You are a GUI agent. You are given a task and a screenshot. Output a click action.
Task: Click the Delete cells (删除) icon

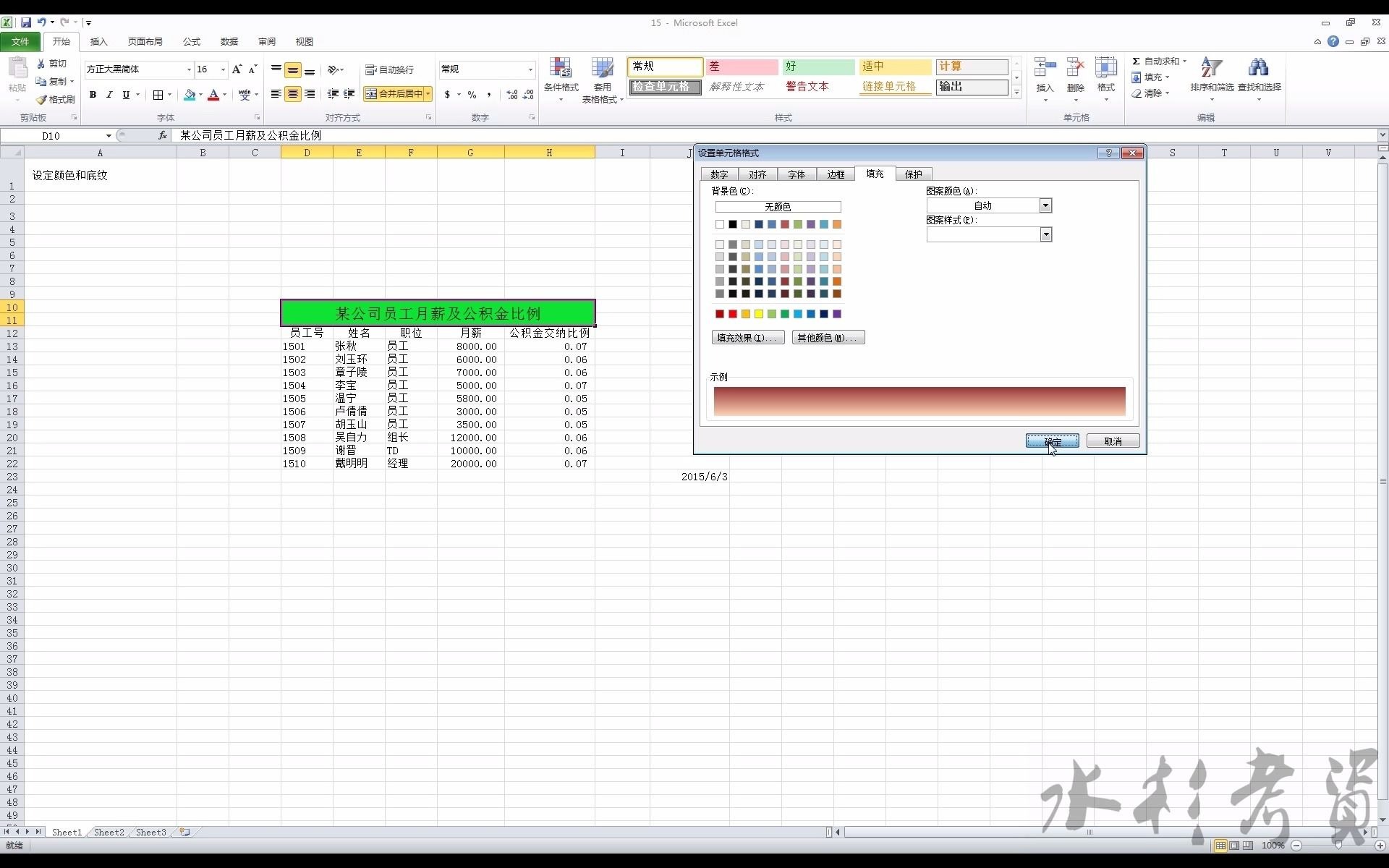(1076, 69)
